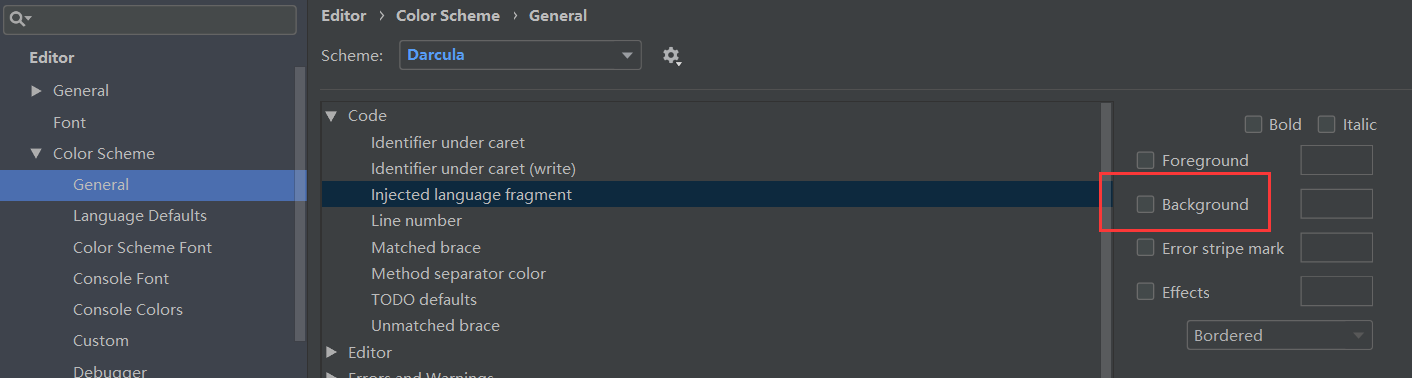Expand the Editor node in list
The image size is (1412, 378).
[332, 352]
